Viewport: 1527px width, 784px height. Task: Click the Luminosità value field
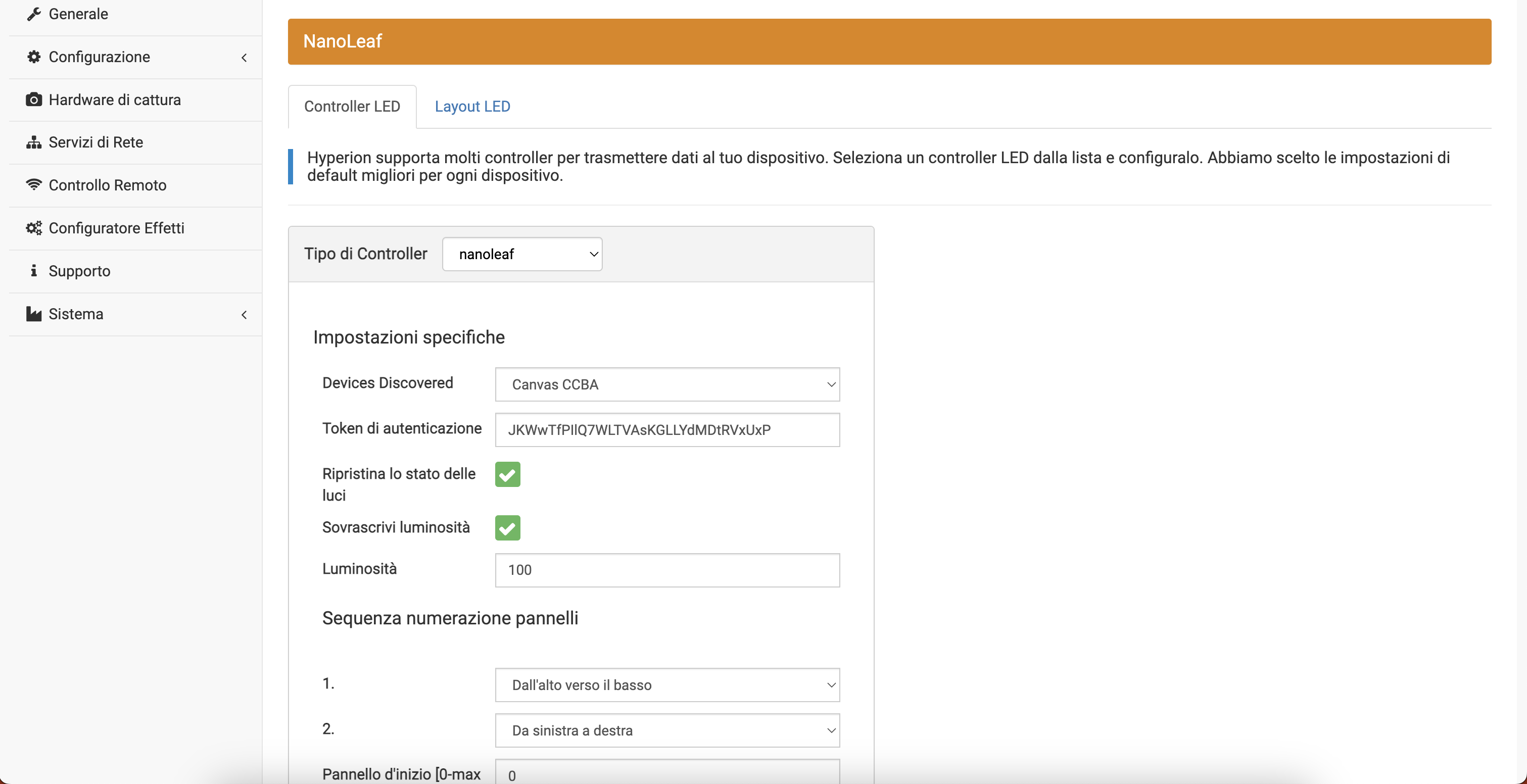point(667,570)
